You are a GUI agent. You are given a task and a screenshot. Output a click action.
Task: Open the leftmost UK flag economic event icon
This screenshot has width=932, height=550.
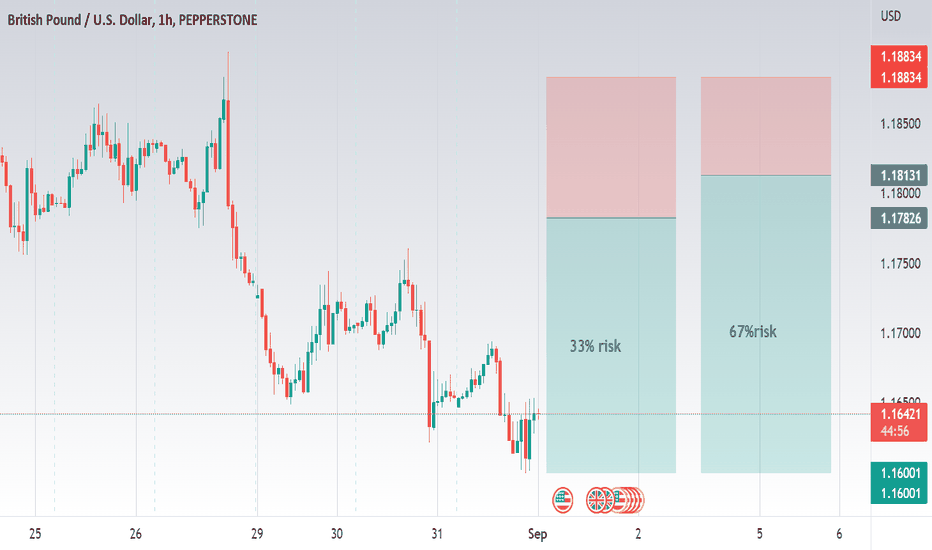click(595, 500)
